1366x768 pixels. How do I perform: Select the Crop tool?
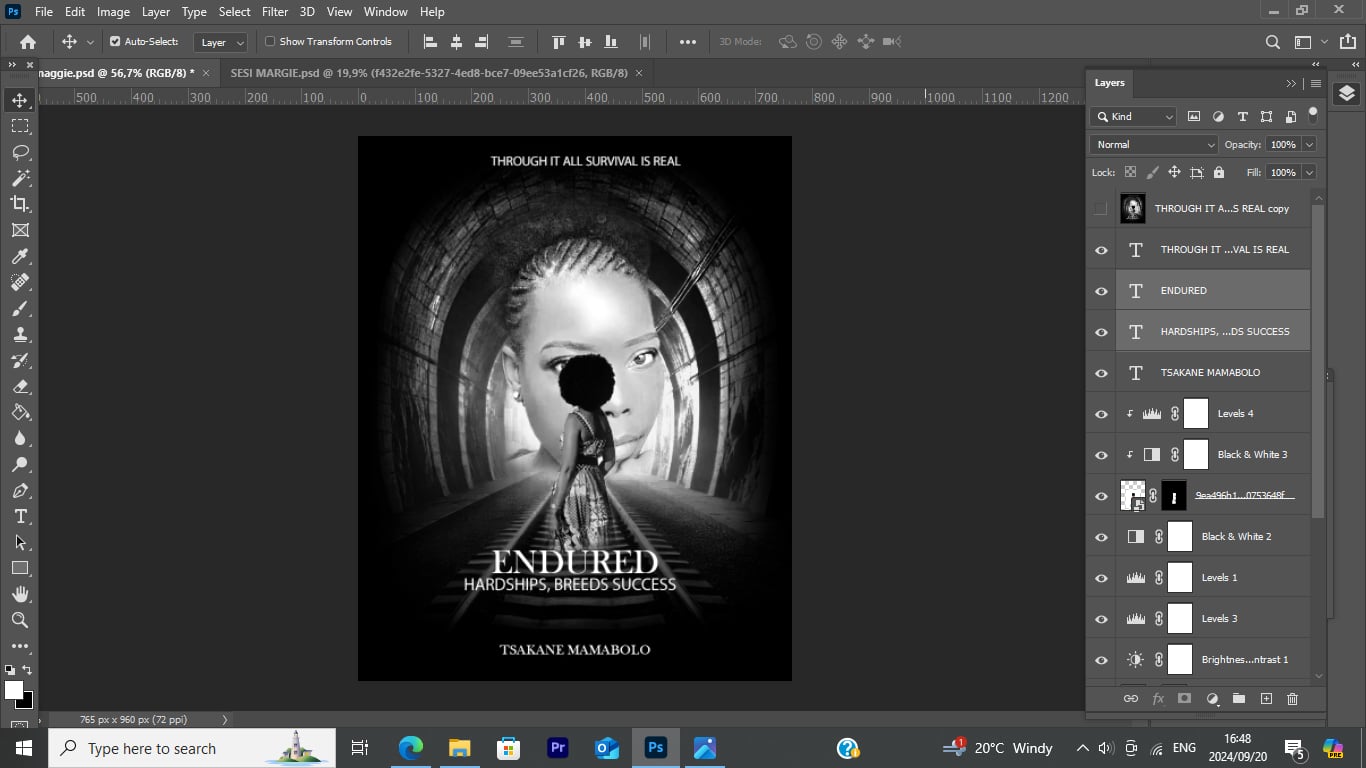pyautogui.click(x=20, y=204)
